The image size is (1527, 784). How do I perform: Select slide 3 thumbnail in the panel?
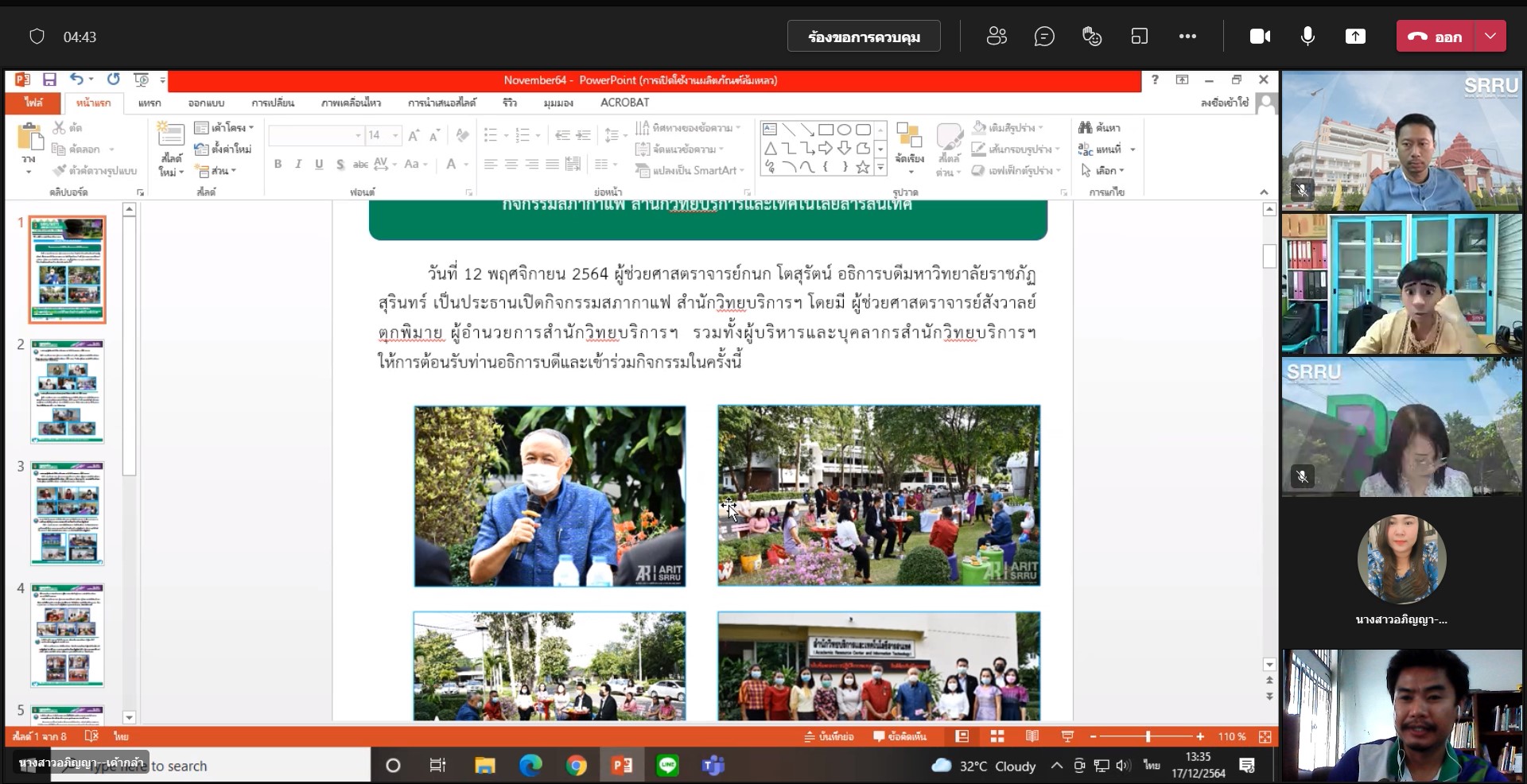point(68,514)
